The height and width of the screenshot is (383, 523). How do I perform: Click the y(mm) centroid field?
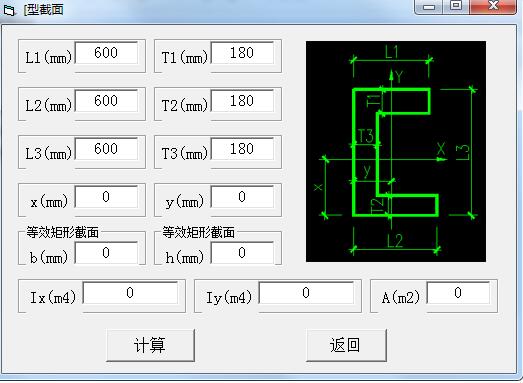(242, 197)
